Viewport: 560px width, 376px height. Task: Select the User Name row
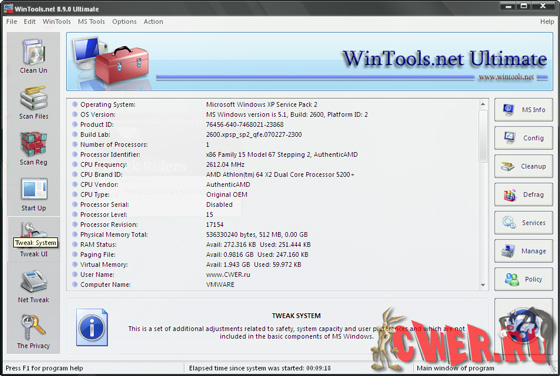click(273, 275)
